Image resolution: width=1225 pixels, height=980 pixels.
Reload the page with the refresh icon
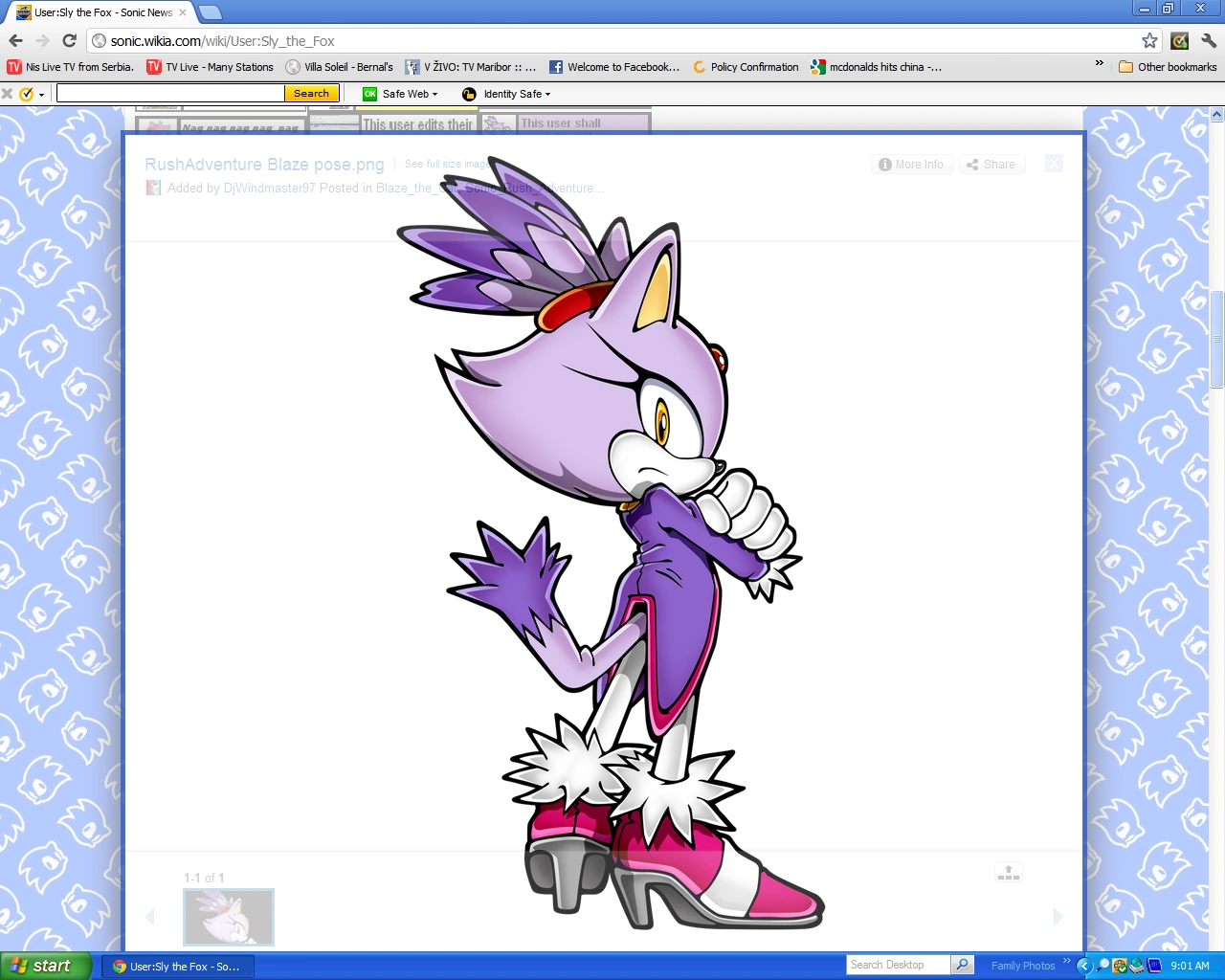click(x=69, y=40)
